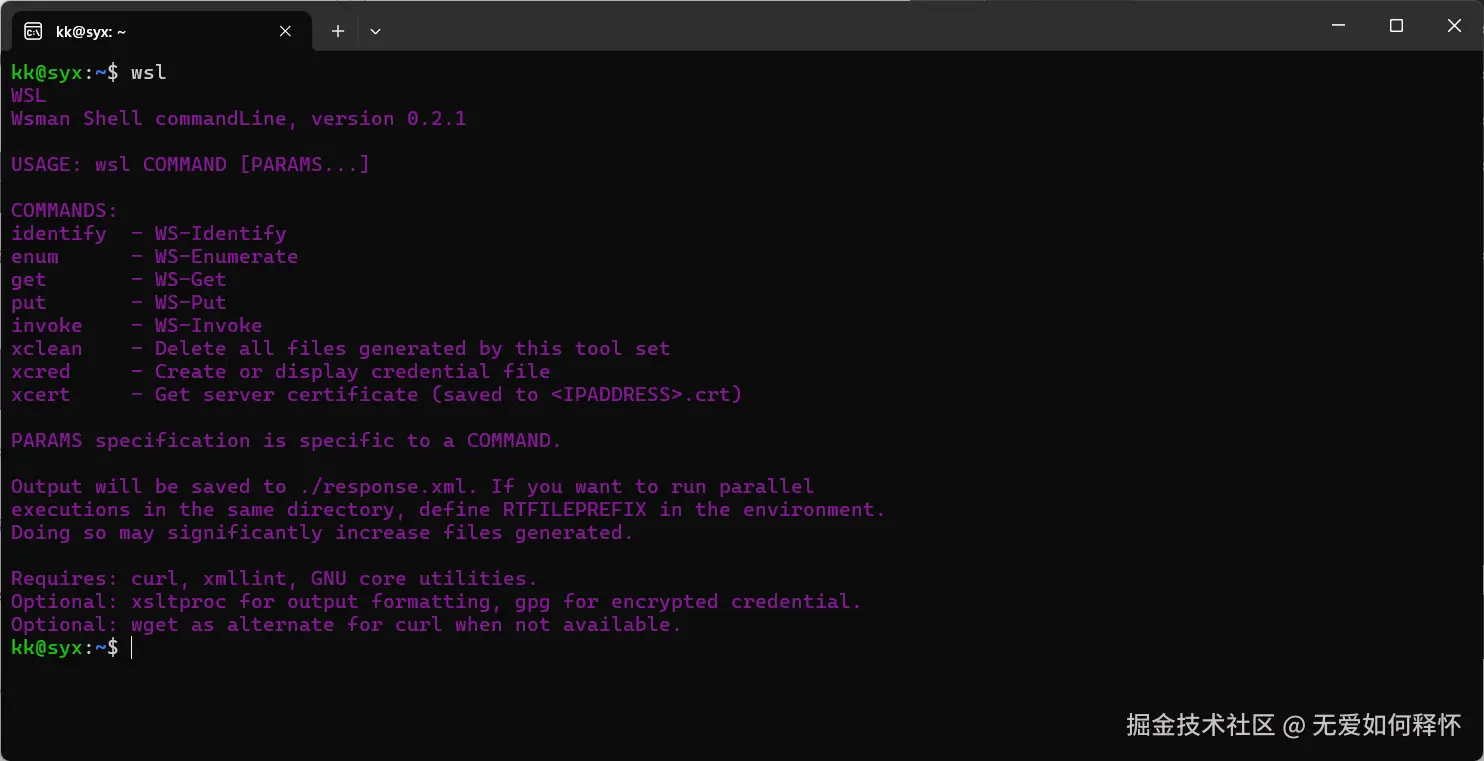Click the 'xclean' command name
The height and width of the screenshot is (761, 1484).
click(x=46, y=349)
